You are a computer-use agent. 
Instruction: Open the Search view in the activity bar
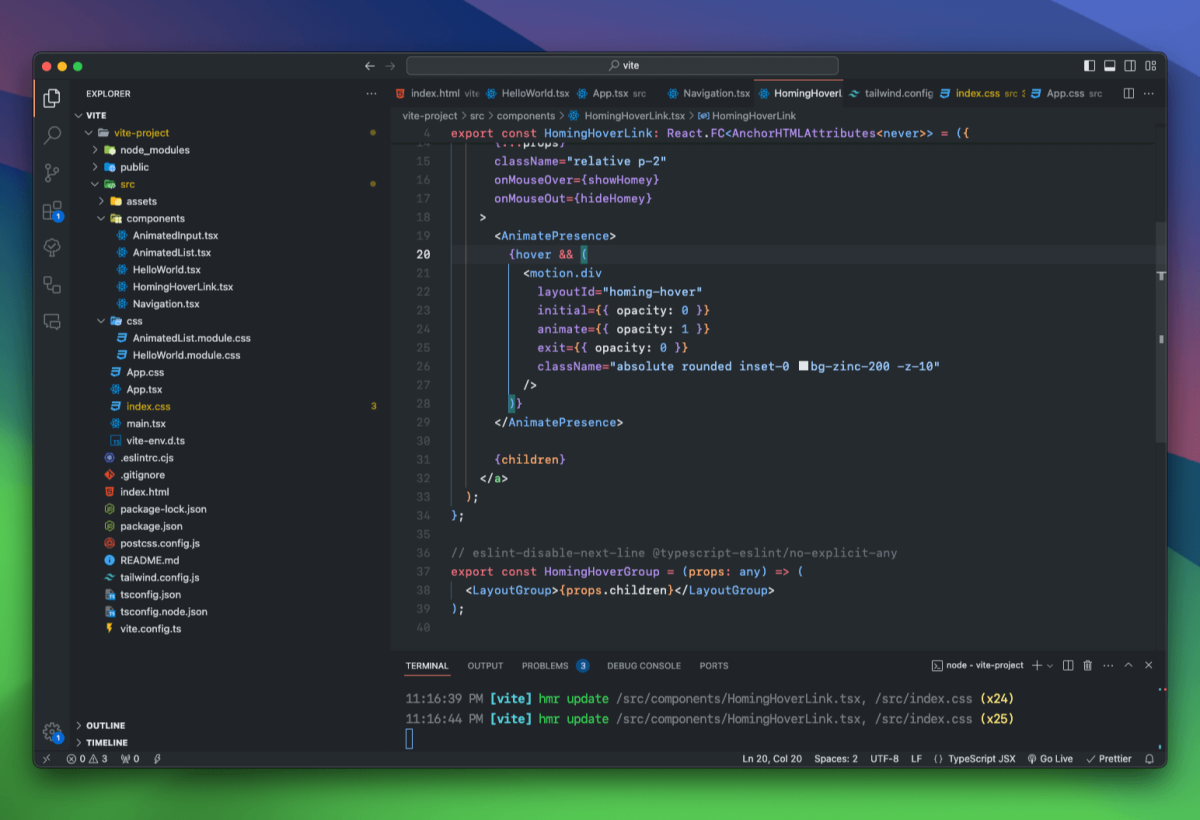[x=53, y=135]
